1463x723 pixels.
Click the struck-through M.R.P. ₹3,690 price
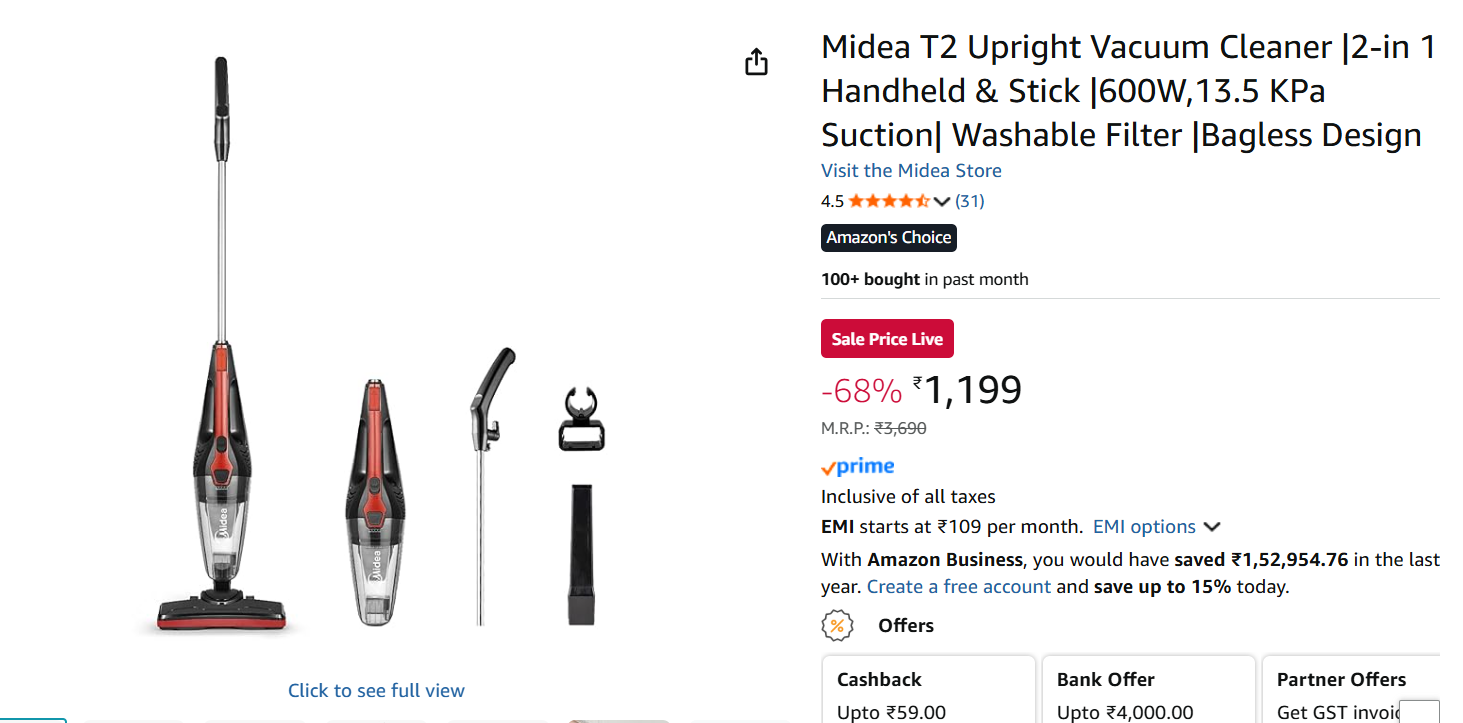coord(900,428)
